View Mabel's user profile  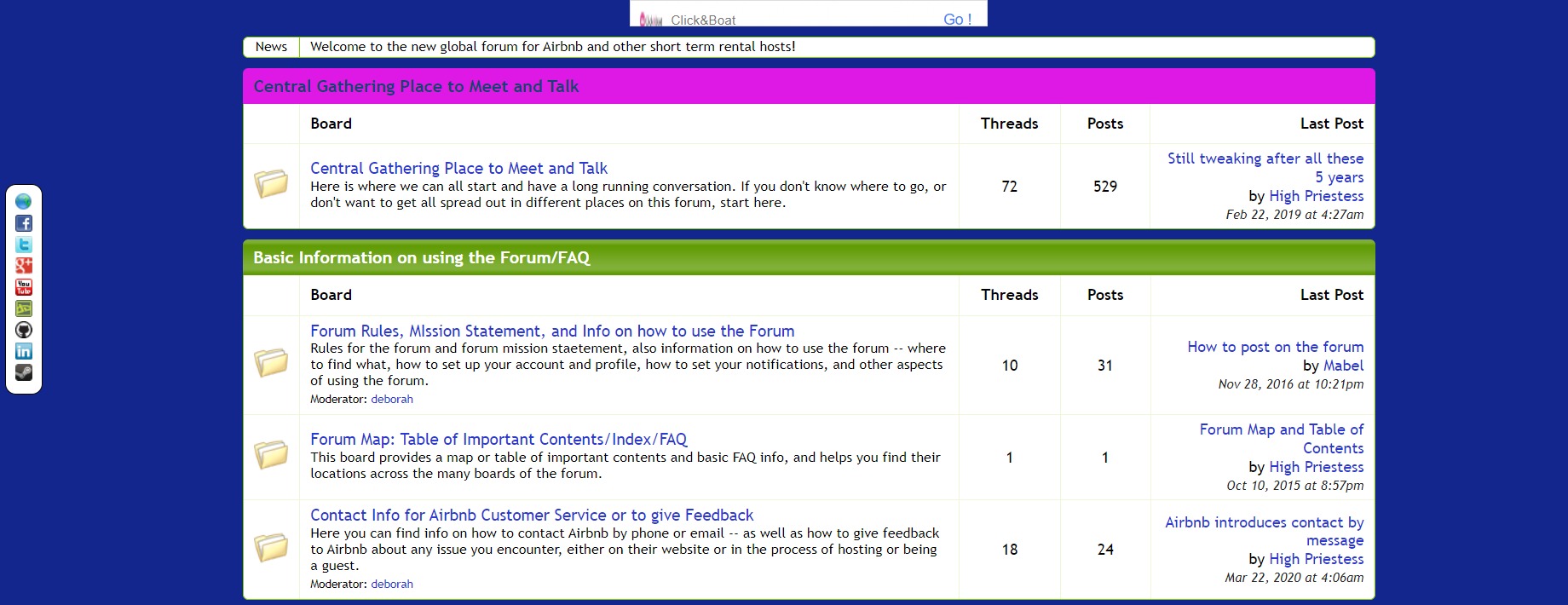point(1343,366)
